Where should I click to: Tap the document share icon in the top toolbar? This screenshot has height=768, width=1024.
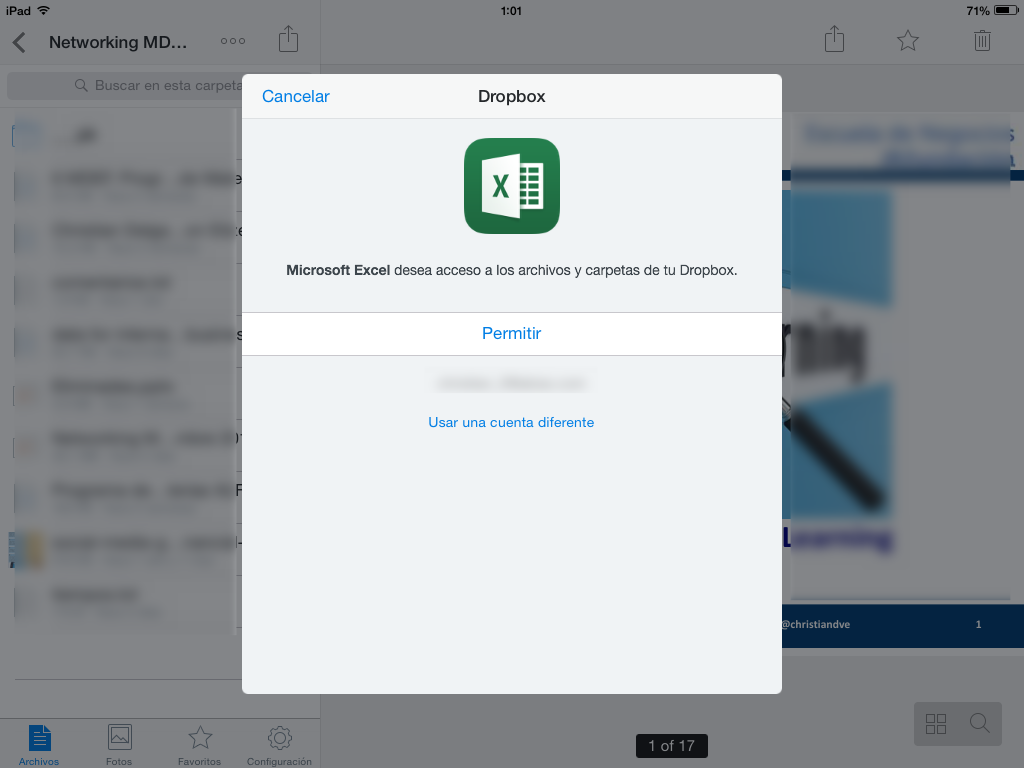coord(834,39)
